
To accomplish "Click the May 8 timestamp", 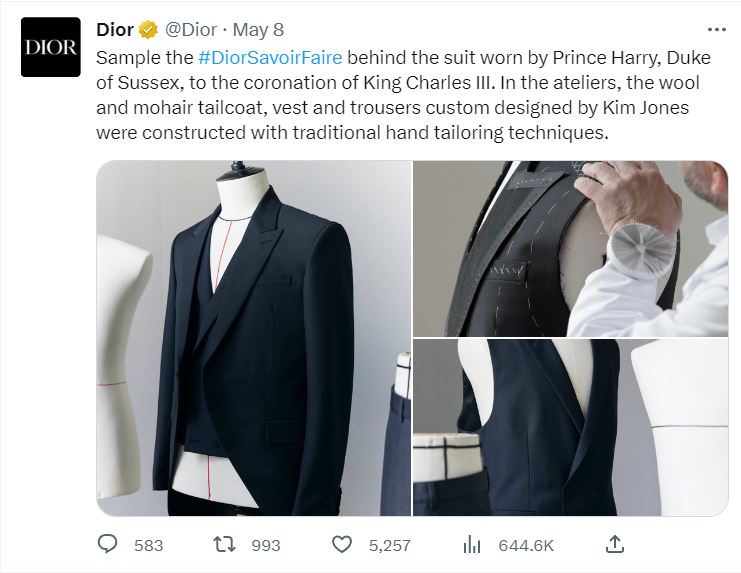I will pos(256,28).
